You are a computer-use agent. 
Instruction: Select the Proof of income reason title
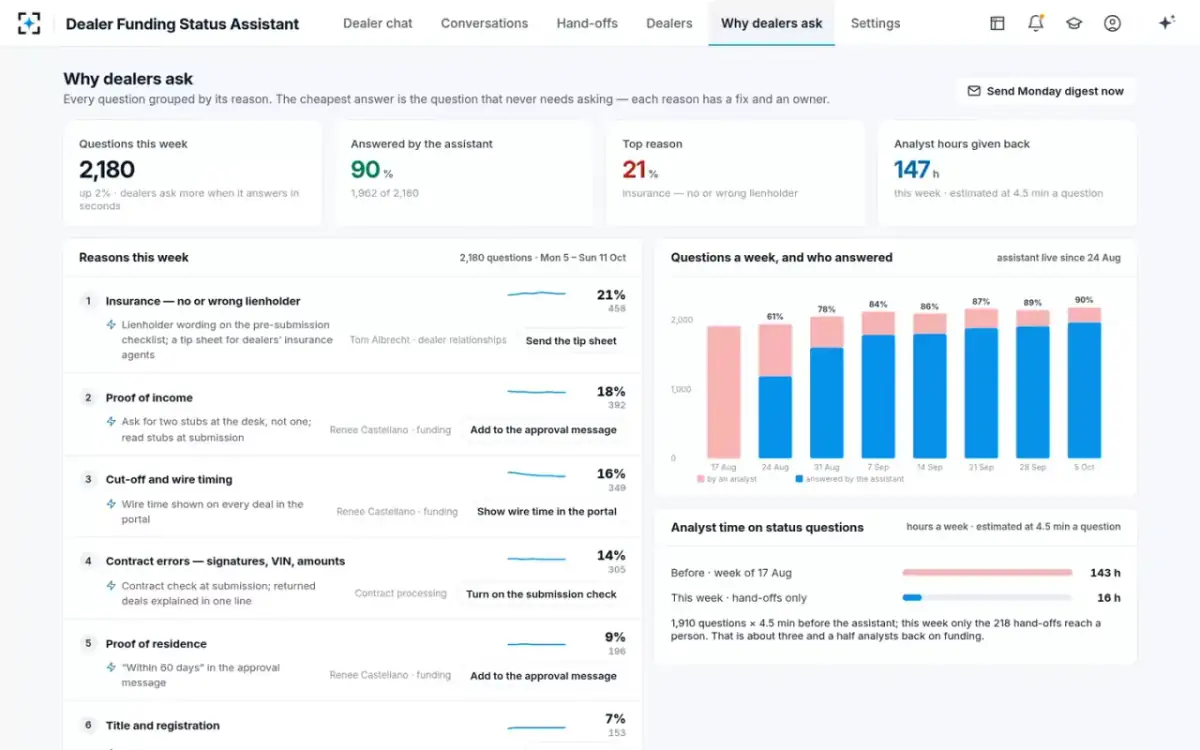tap(149, 398)
